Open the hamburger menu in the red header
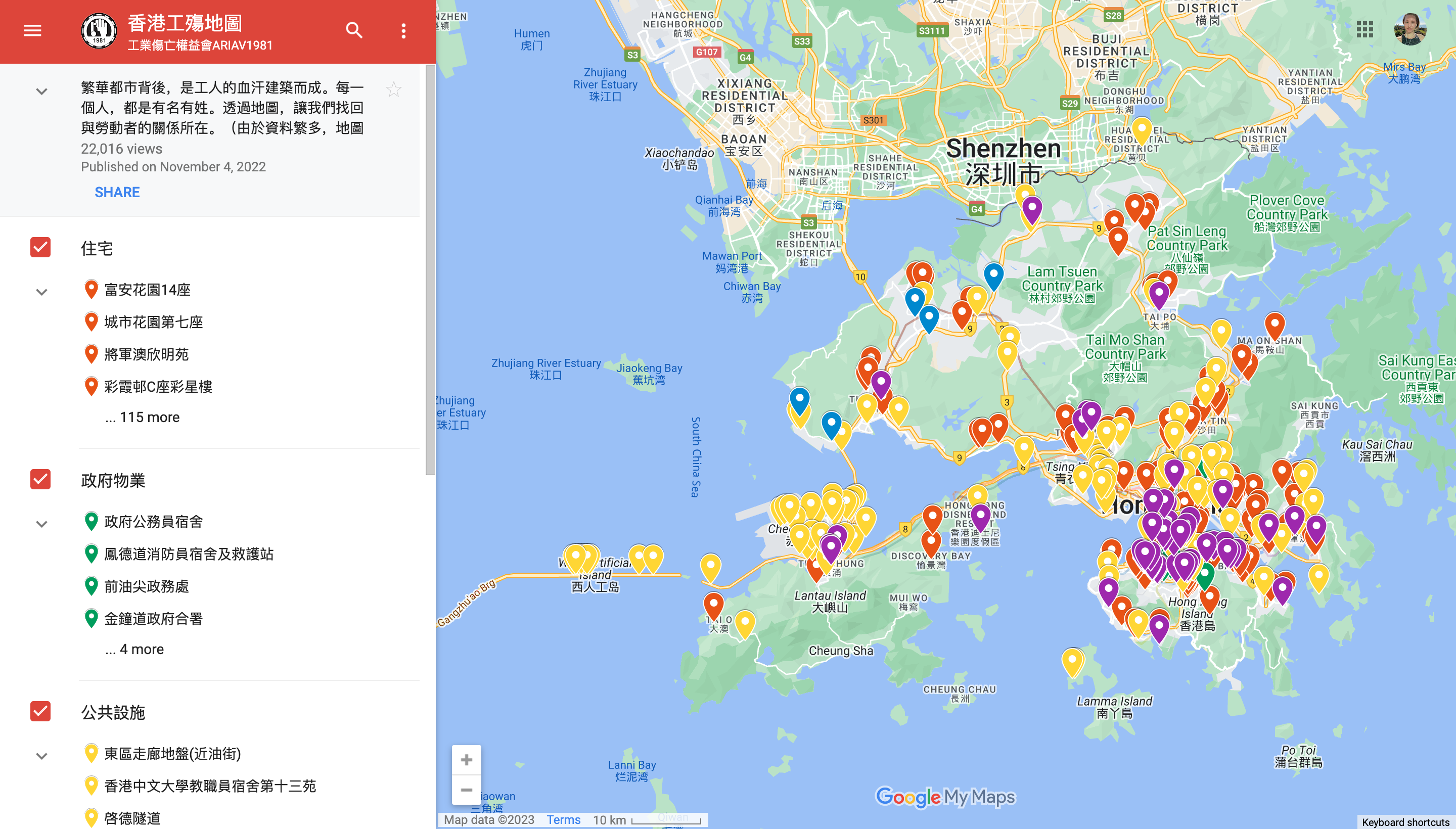Viewport: 1456px width, 829px height. 32,30
